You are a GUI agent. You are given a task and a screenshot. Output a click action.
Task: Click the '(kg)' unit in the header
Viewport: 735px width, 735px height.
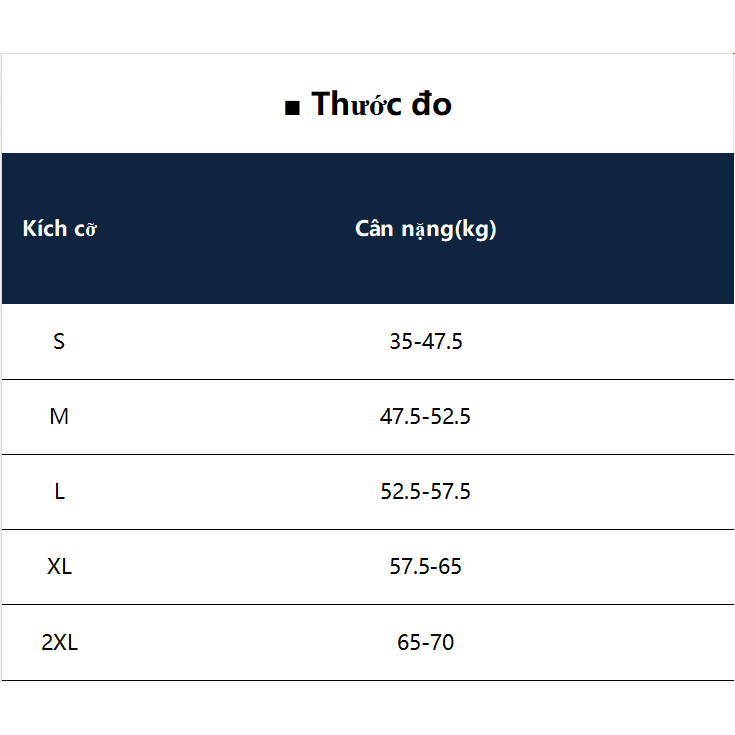click(x=470, y=229)
